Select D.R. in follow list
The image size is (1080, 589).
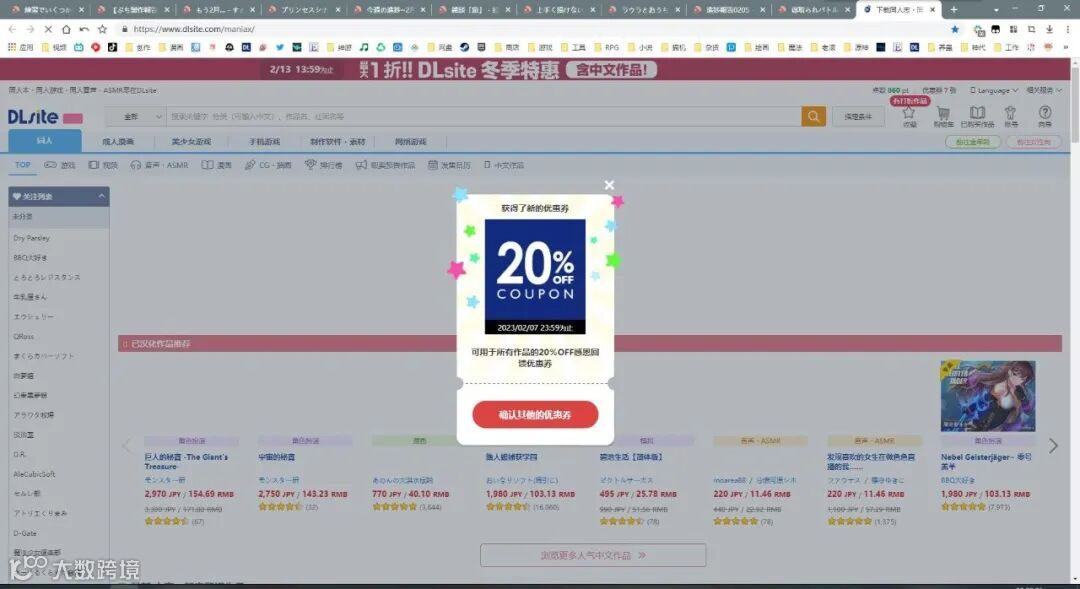(x=19, y=455)
